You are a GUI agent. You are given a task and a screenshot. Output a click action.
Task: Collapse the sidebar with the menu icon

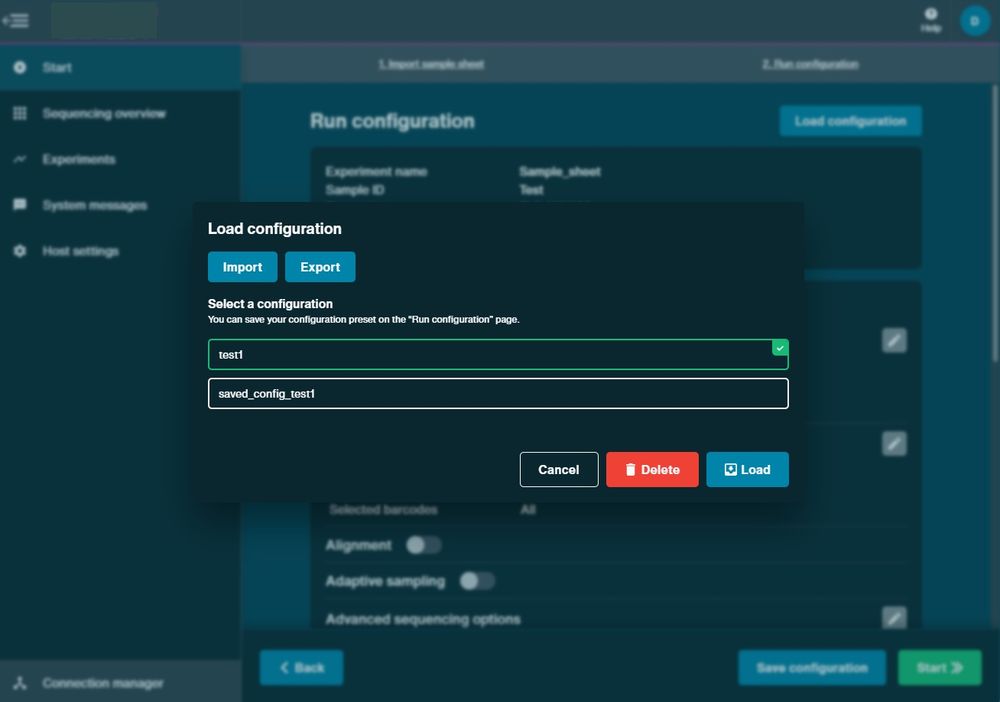point(16,20)
